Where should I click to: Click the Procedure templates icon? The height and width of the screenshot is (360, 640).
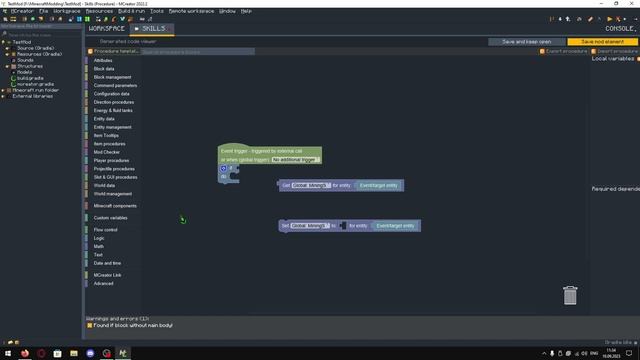pos(90,51)
